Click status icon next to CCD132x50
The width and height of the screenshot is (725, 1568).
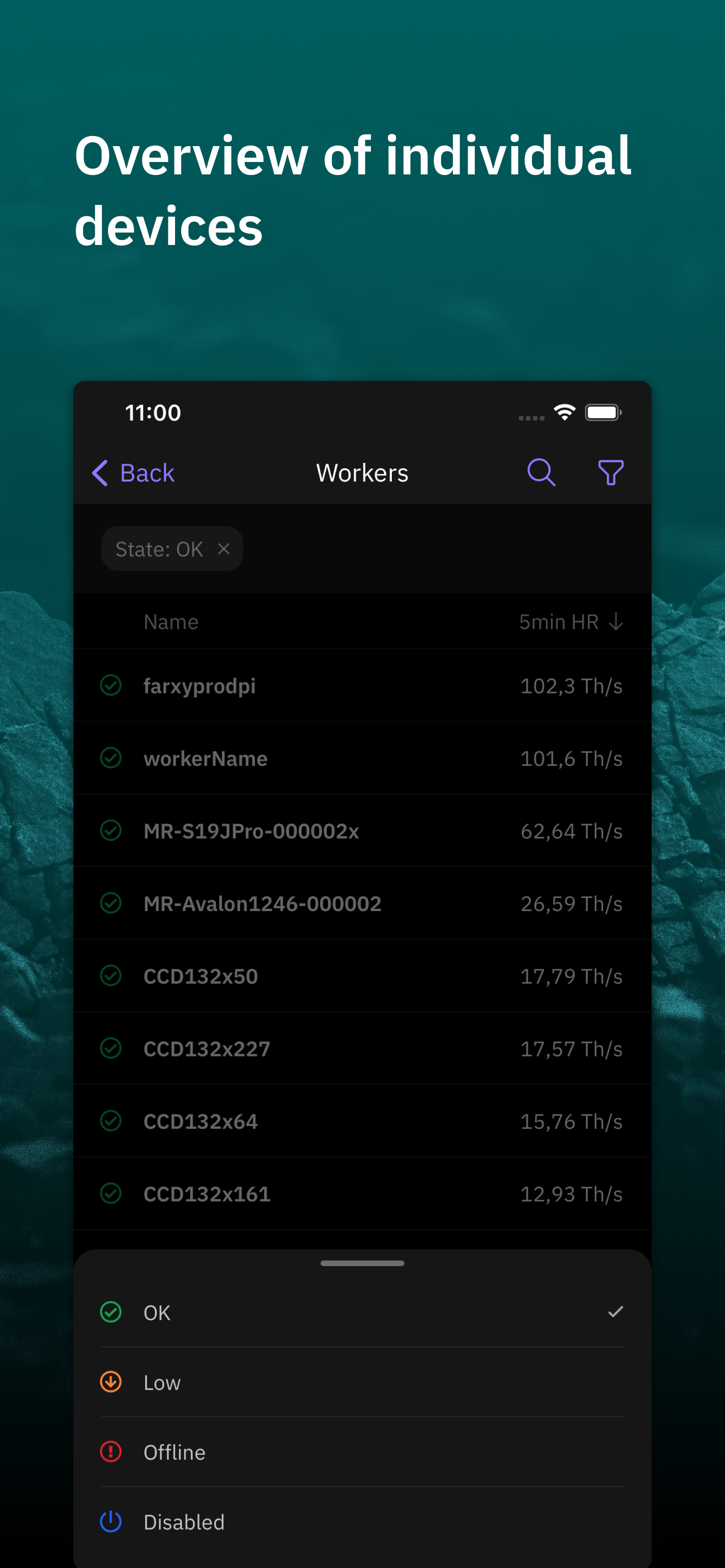click(x=111, y=975)
